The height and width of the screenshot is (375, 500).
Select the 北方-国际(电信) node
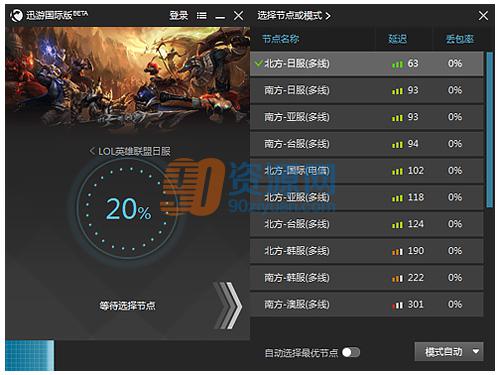[x=367, y=171]
